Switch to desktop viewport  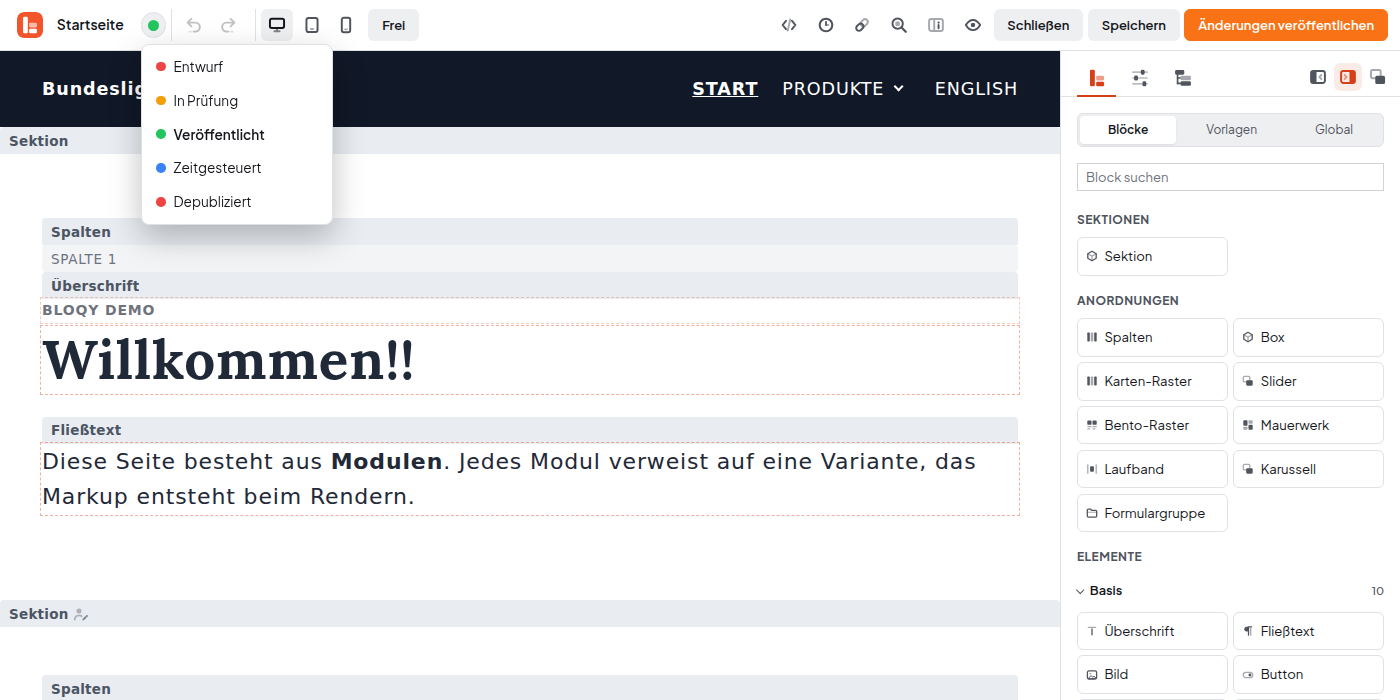coord(277,25)
